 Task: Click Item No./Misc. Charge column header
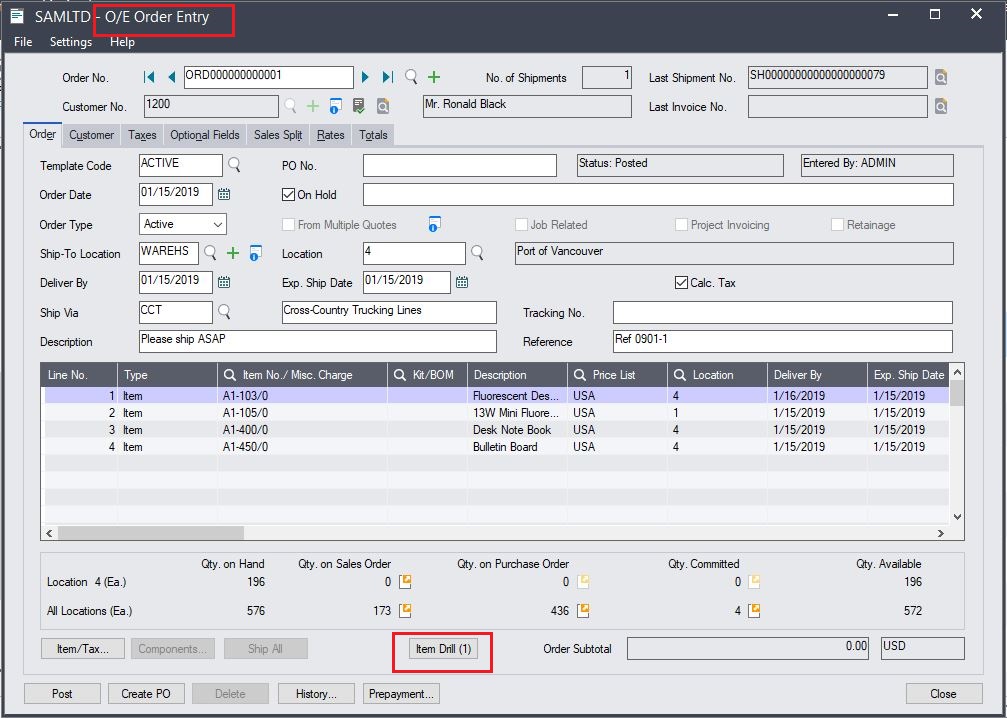tap(302, 374)
